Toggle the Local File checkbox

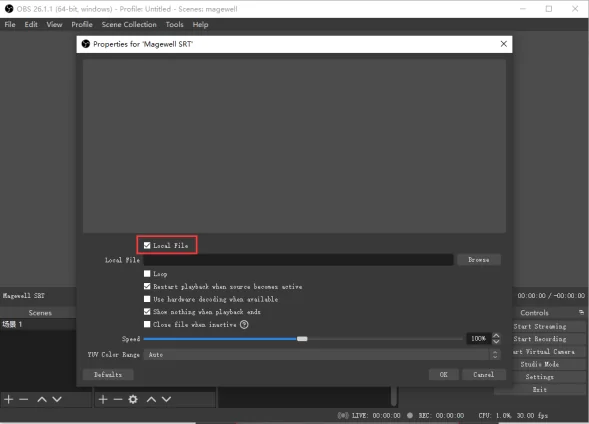[147, 245]
